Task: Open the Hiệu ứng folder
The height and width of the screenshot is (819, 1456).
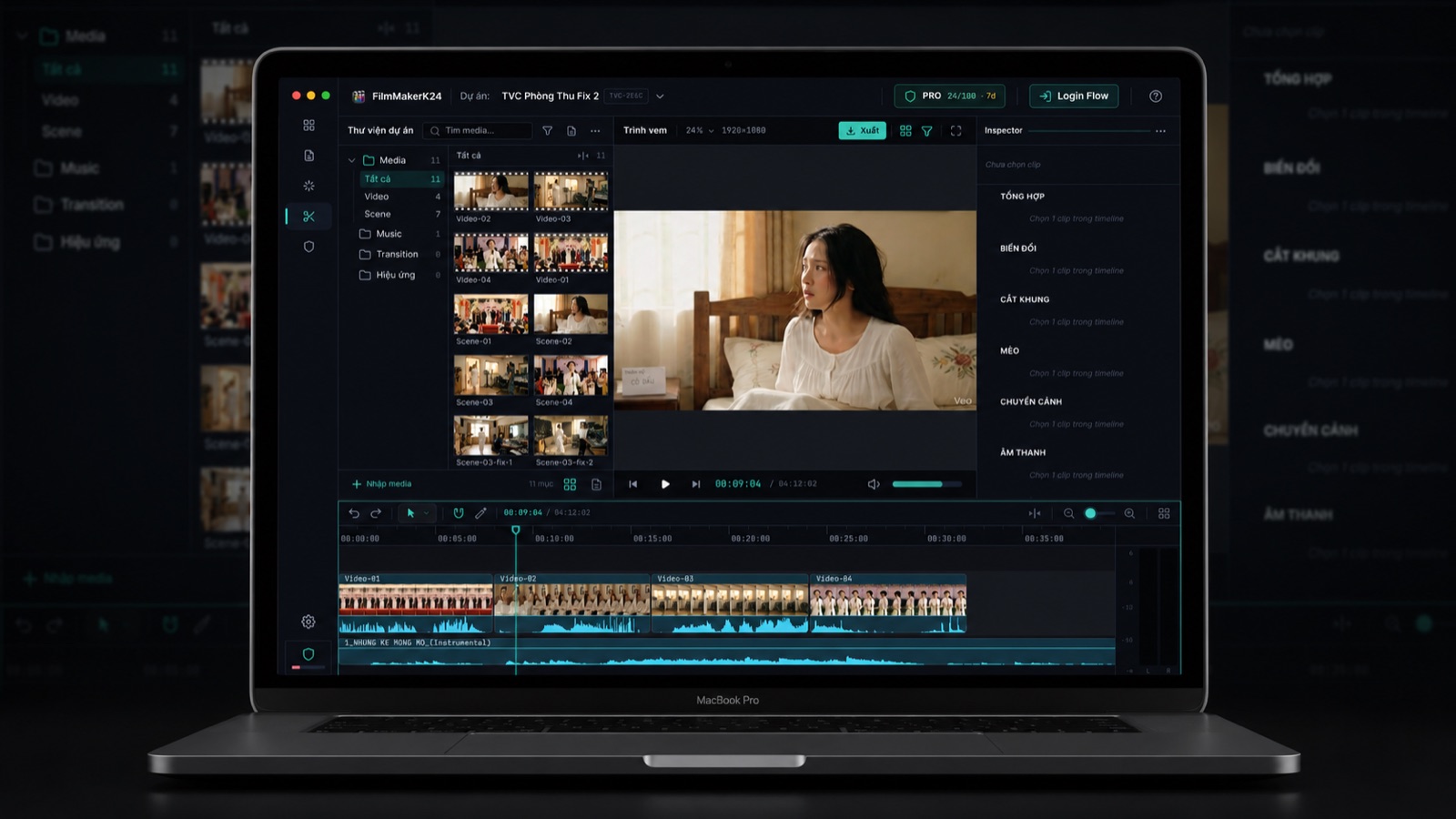Action: coord(399,275)
